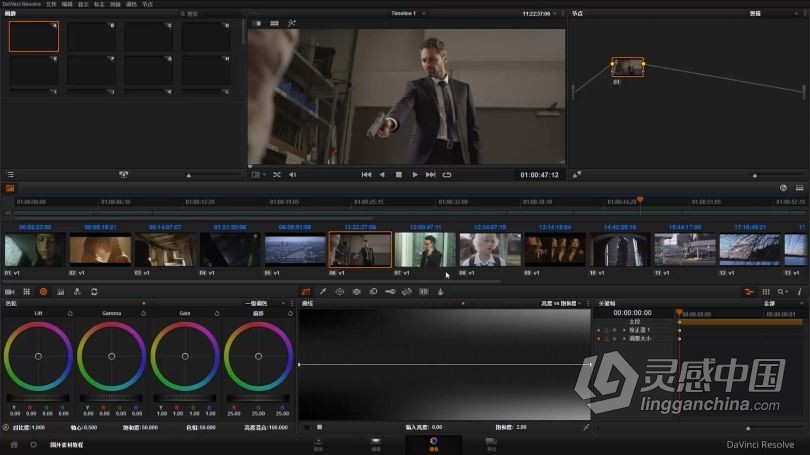Open project settings gear icon
The height and width of the screenshot is (455, 810).
click(34, 444)
